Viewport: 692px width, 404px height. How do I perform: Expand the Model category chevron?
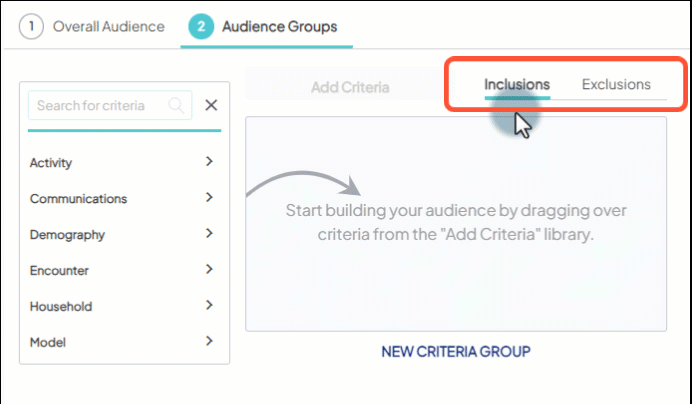pyautogui.click(x=210, y=341)
